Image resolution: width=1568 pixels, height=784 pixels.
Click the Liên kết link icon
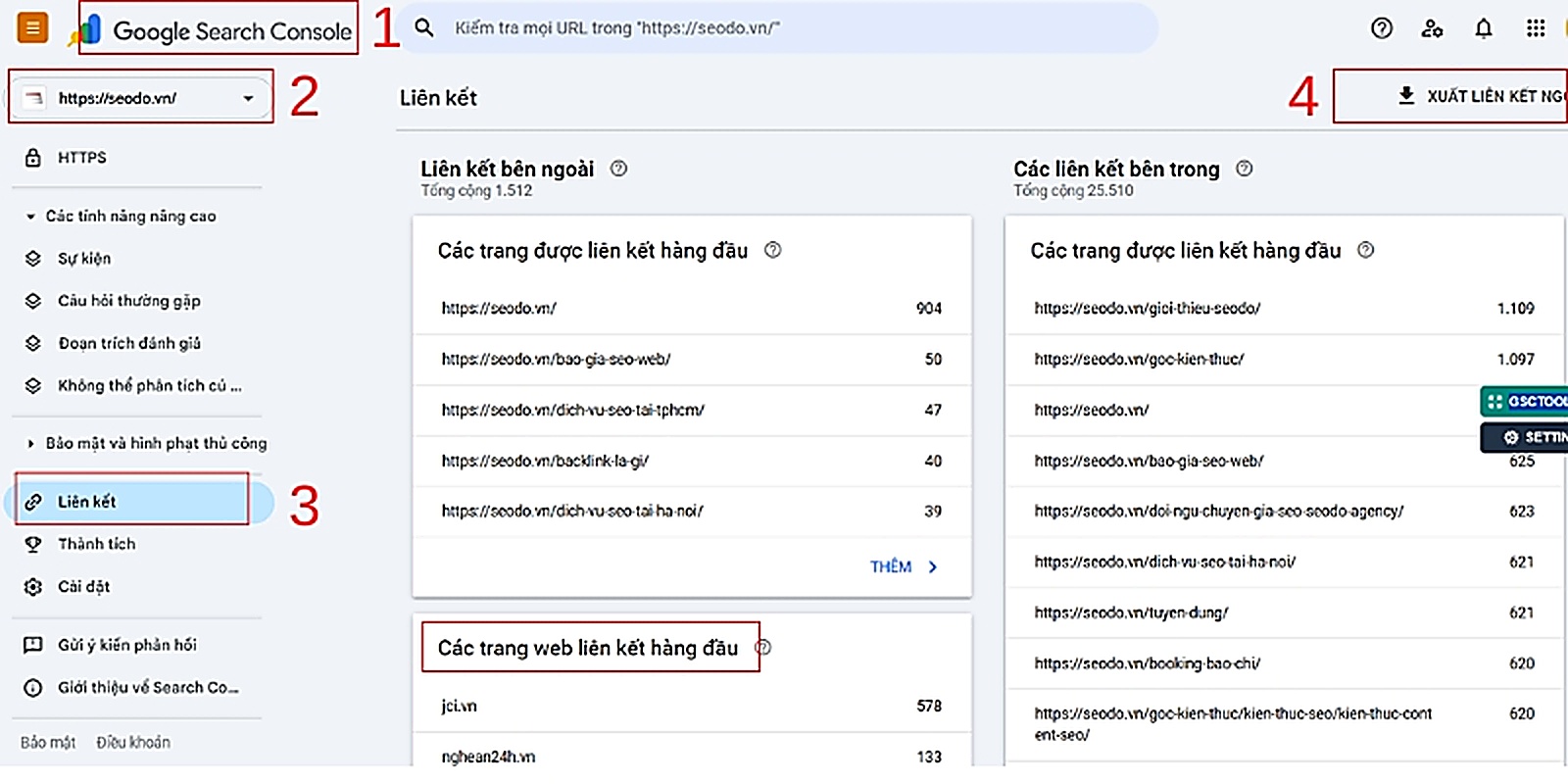[33, 502]
